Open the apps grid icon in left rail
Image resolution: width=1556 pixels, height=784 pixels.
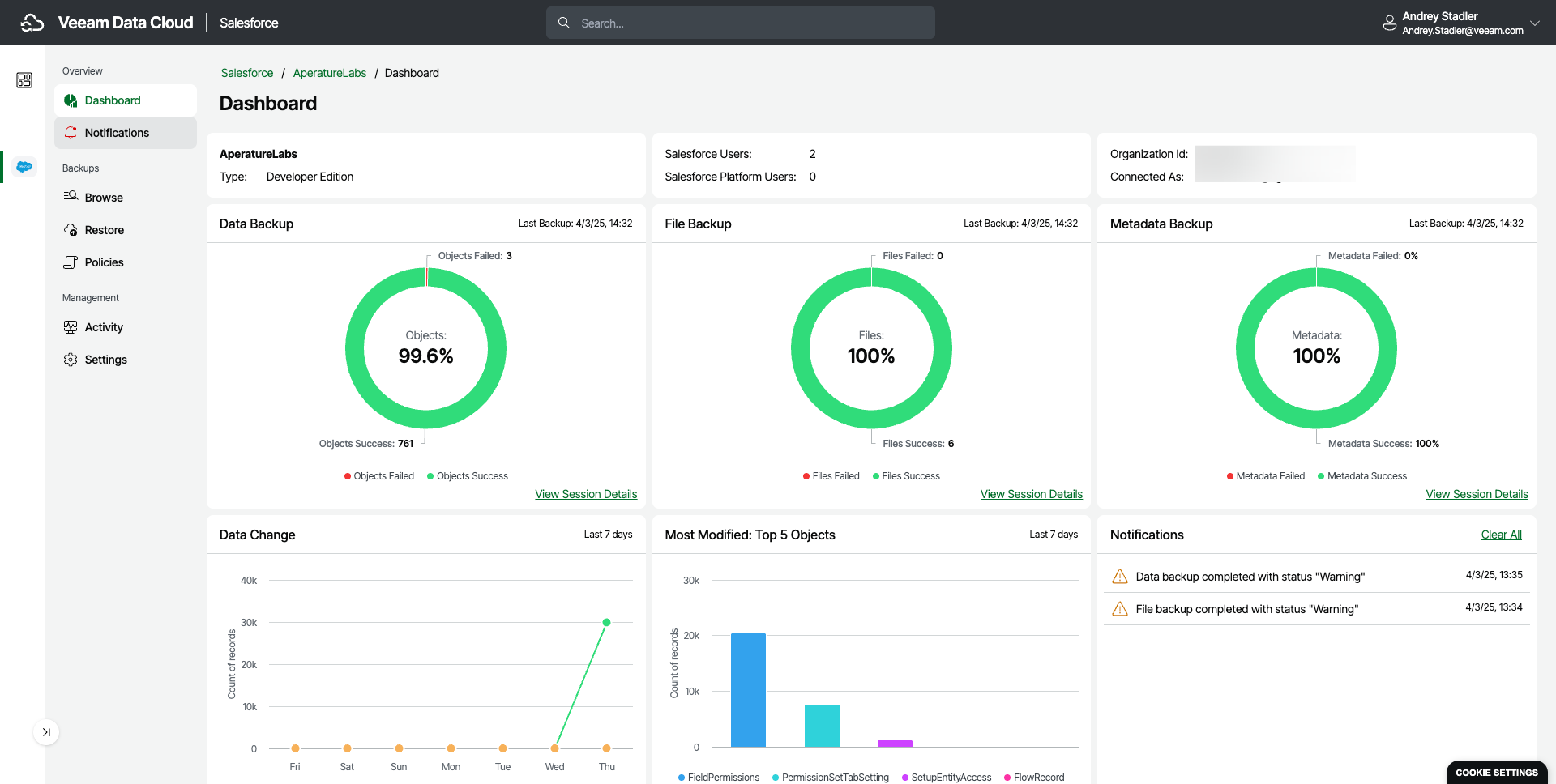pos(24,80)
